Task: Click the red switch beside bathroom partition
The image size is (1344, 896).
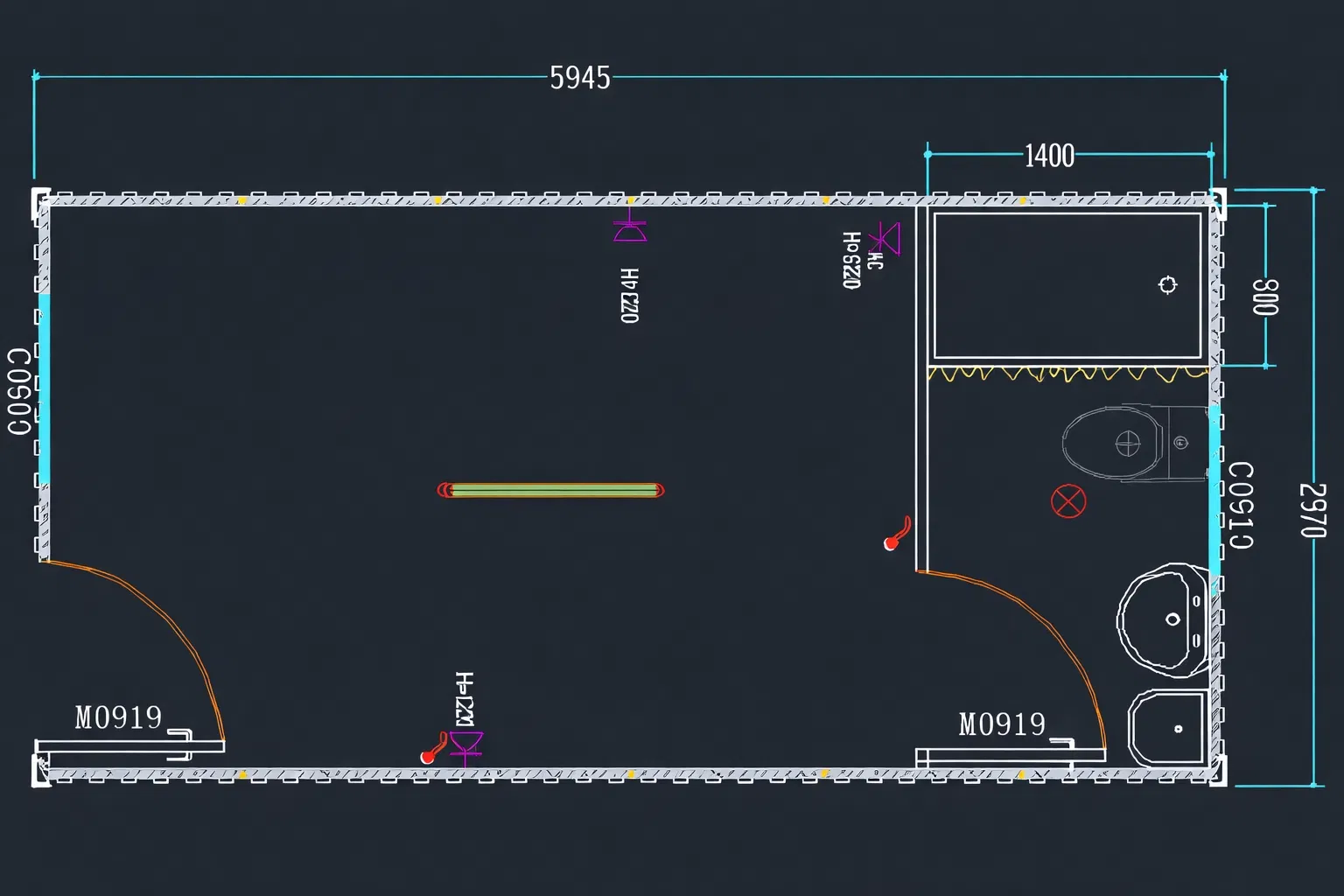Action: [x=897, y=534]
